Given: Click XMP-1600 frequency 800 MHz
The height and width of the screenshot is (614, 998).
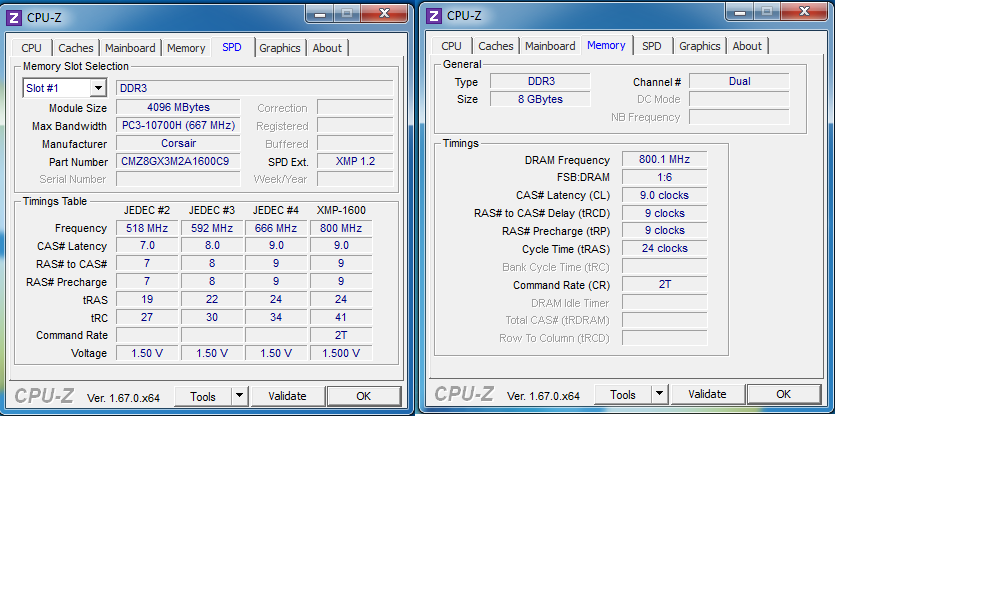Looking at the screenshot, I should (341, 228).
